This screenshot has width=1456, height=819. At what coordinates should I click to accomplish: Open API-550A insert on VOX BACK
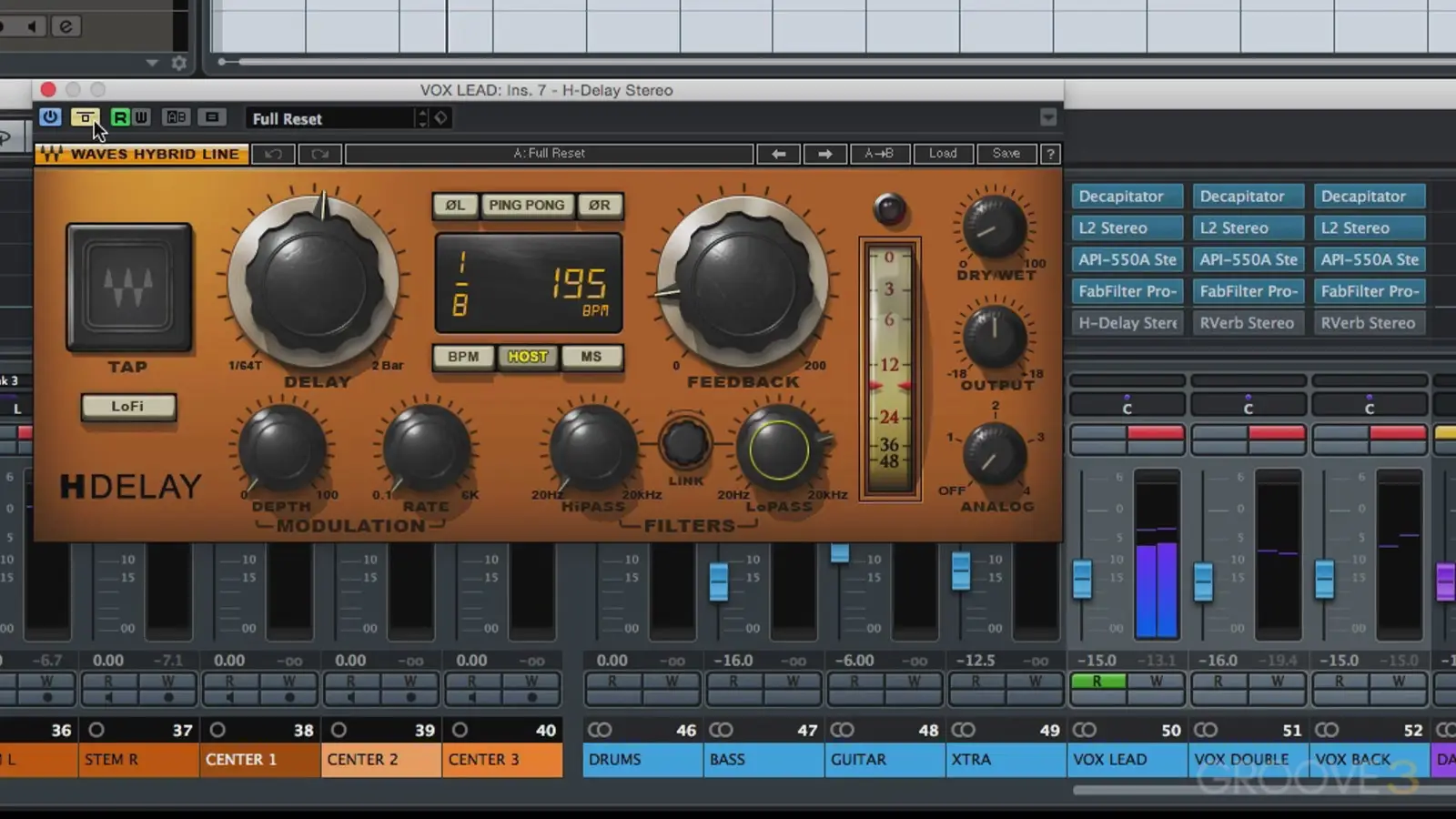click(1369, 260)
